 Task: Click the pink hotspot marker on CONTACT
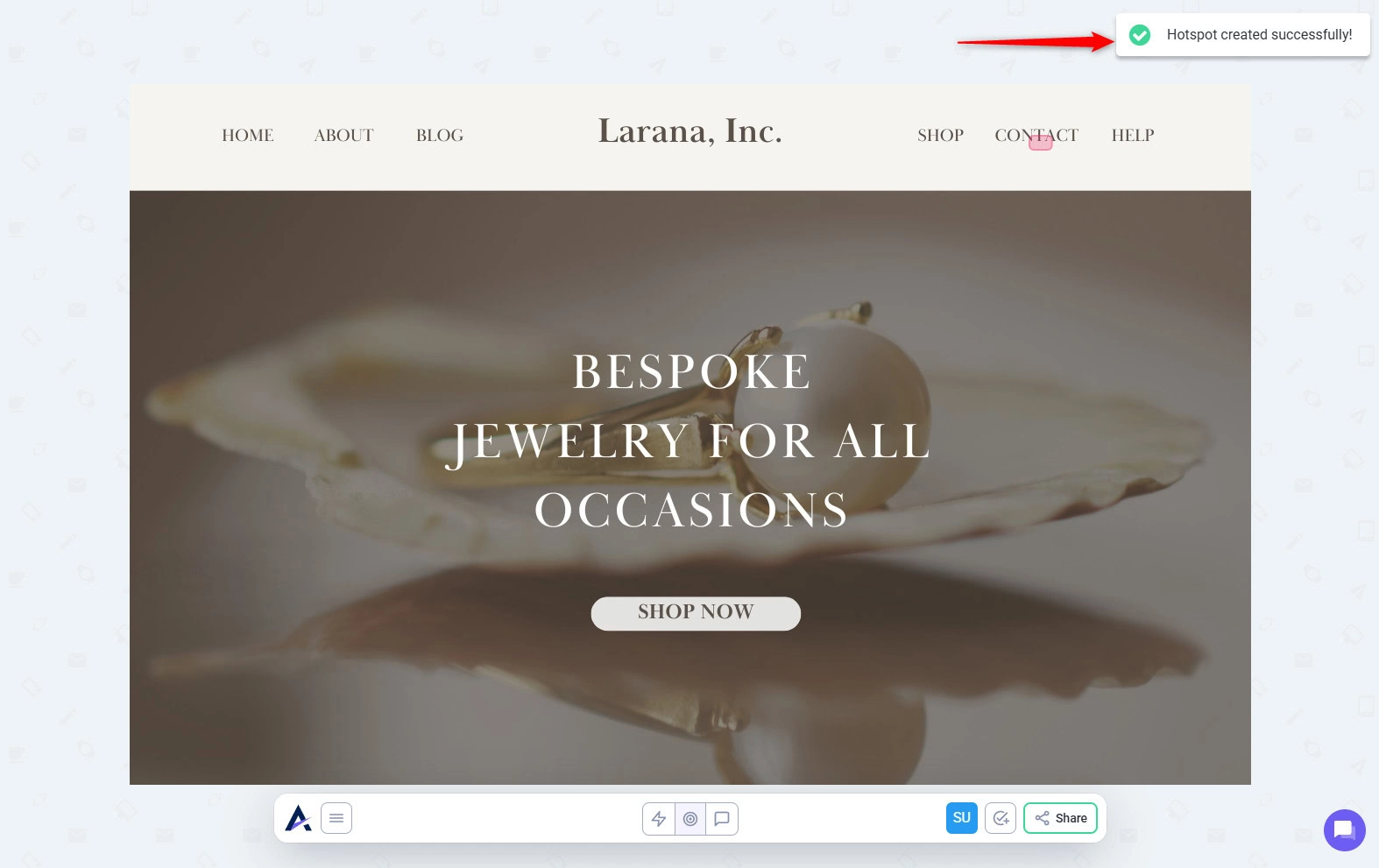(1040, 143)
